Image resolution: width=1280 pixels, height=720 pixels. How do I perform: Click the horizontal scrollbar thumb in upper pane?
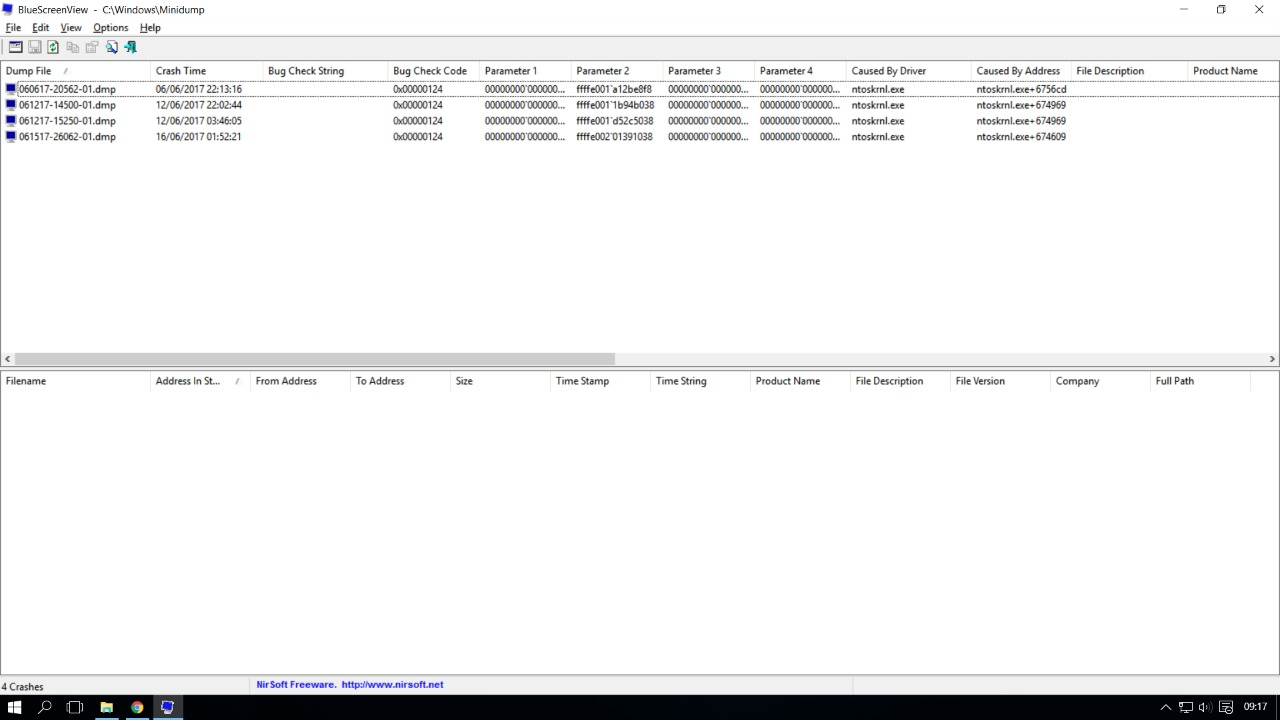[315, 359]
